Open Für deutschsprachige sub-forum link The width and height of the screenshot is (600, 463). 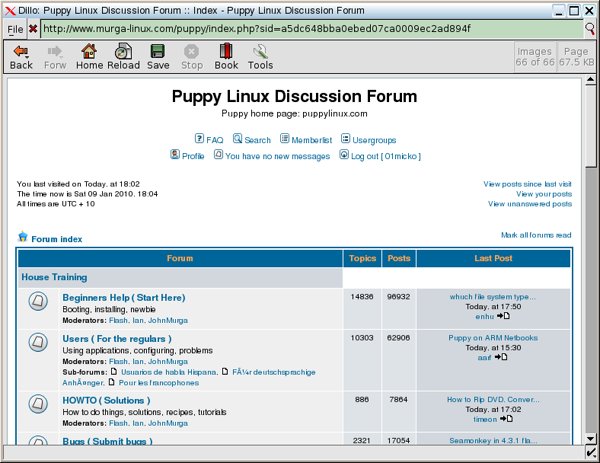(274, 372)
